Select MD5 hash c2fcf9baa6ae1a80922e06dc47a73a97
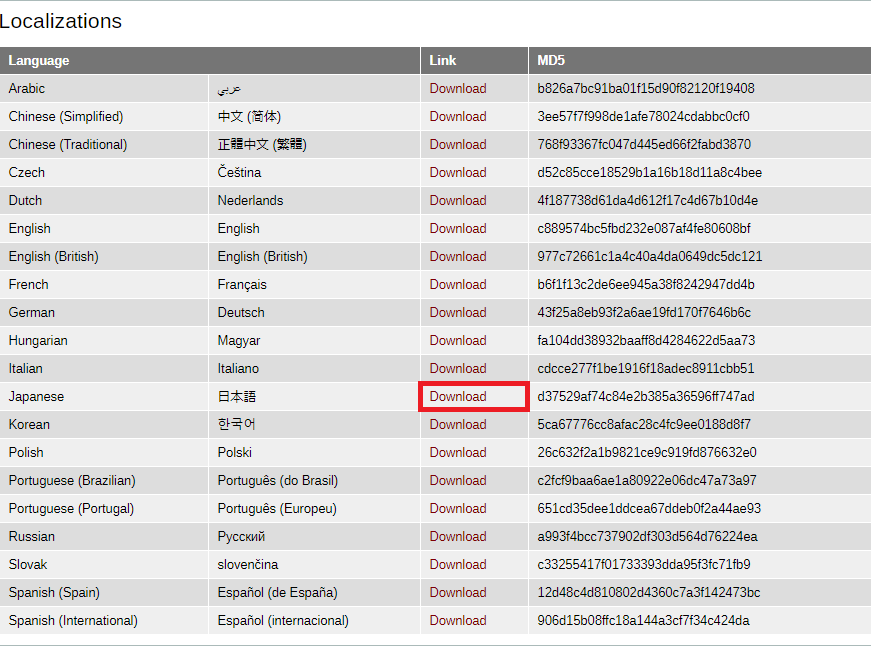This screenshot has width=871, height=646. pos(647,480)
